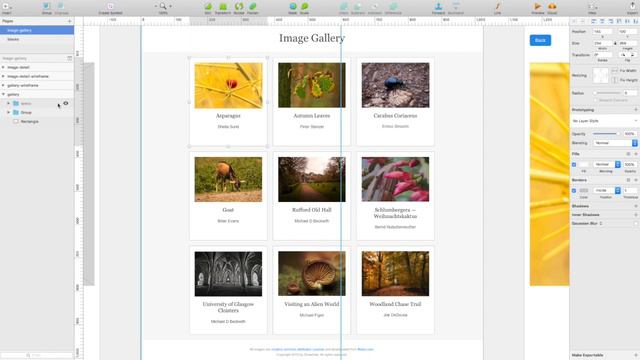Open the fill blending Normal dropdown

[x=607, y=164]
